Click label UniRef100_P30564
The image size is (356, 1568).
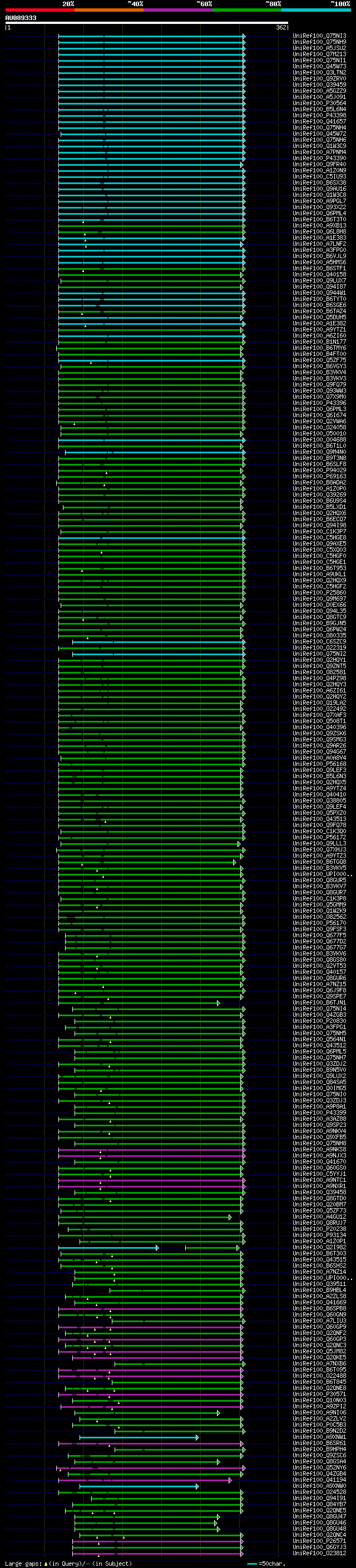click(319, 103)
